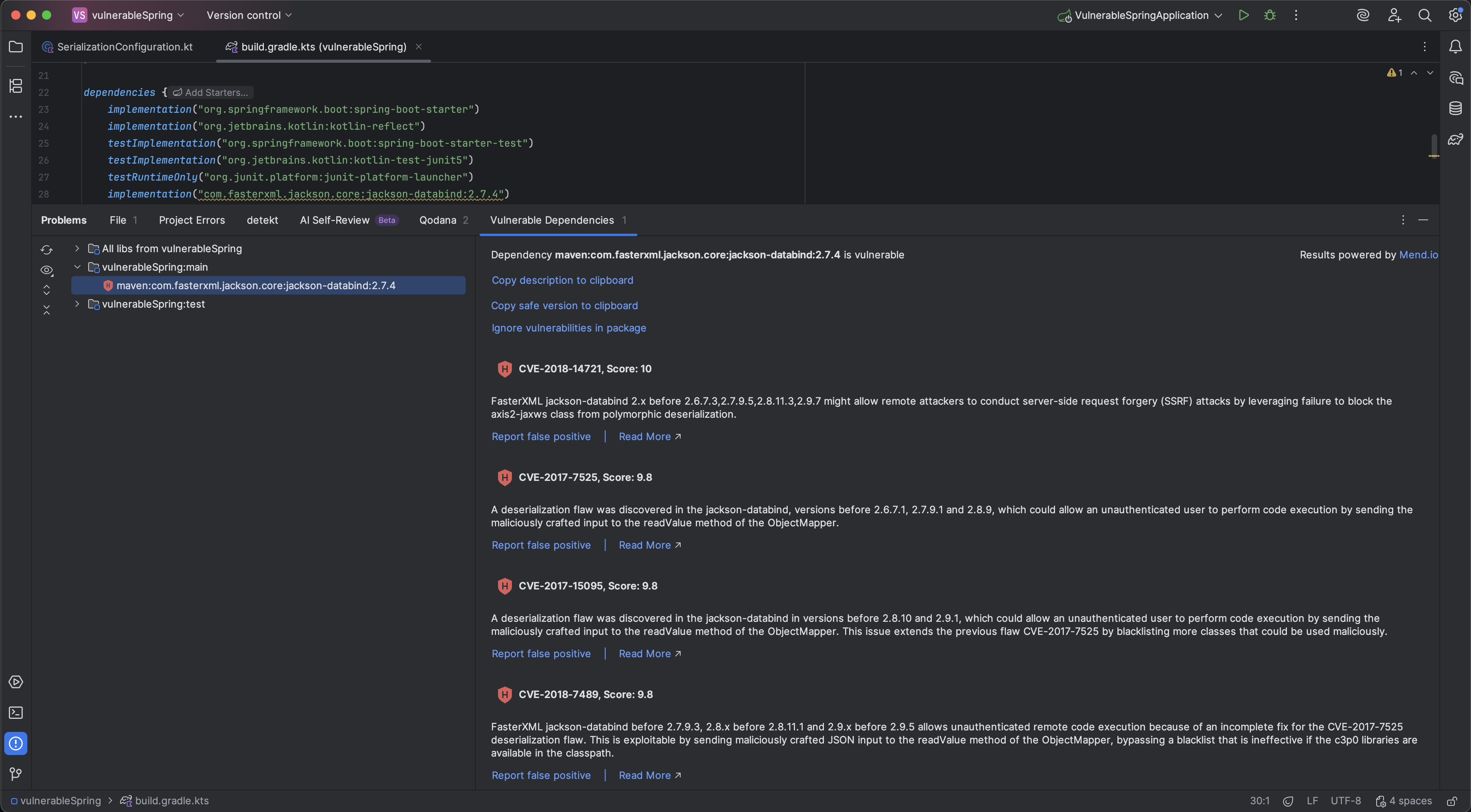Viewport: 1471px width, 812px height.
Task: Click the Problems tool window icon
Action: pos(16,743)
